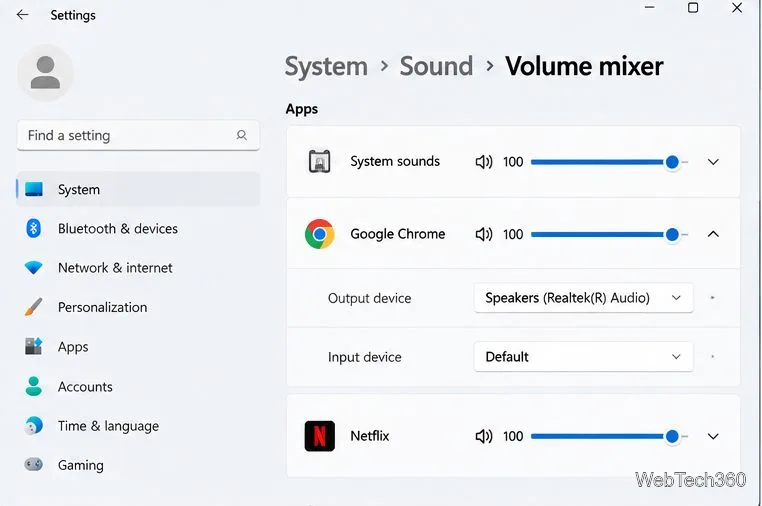Click the Time & language globe icon
Image resolution: width=762 pixels, height=506 pixels.
34,425
